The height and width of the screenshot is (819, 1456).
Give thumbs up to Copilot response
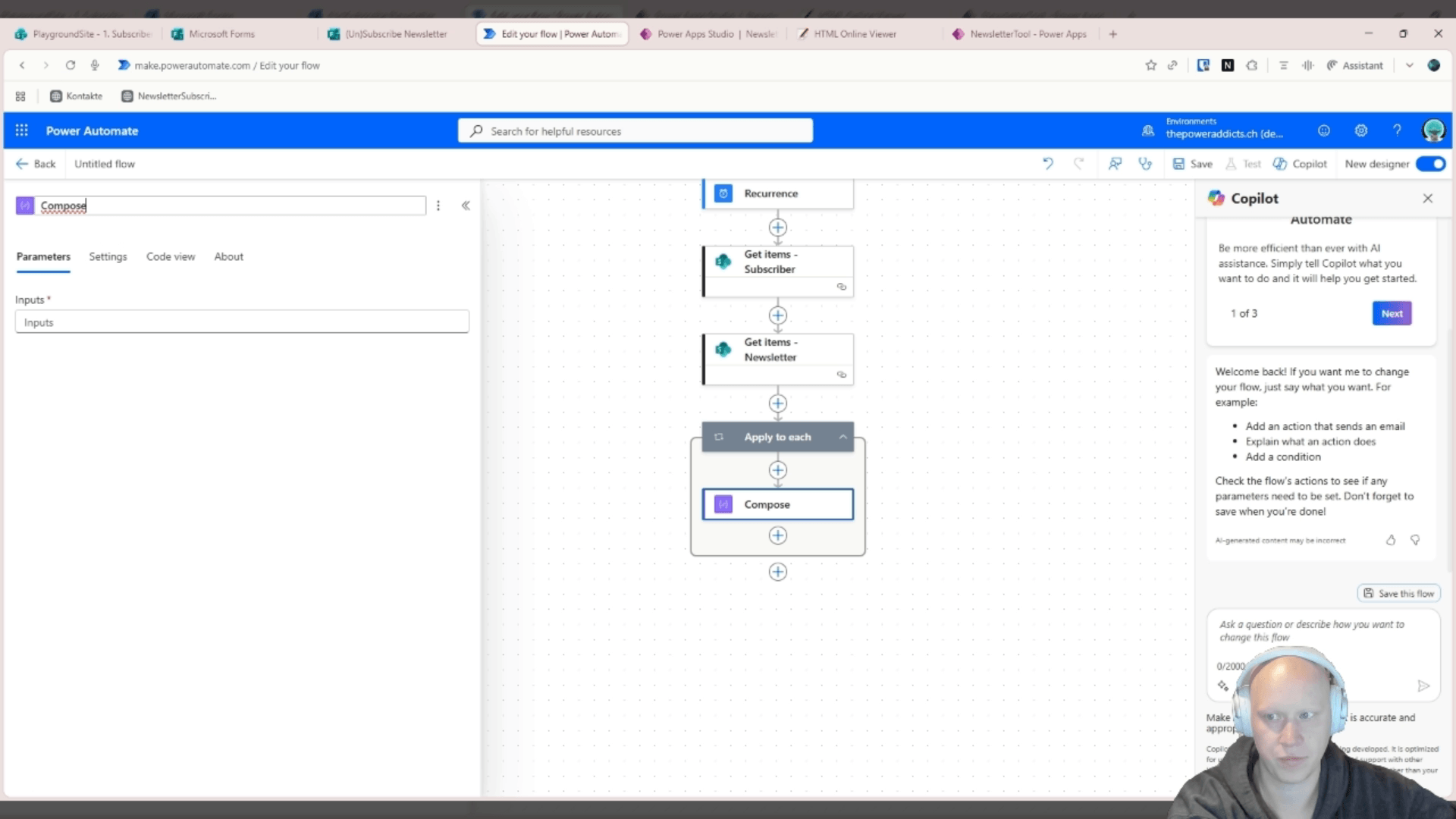tap(1391, 540)
